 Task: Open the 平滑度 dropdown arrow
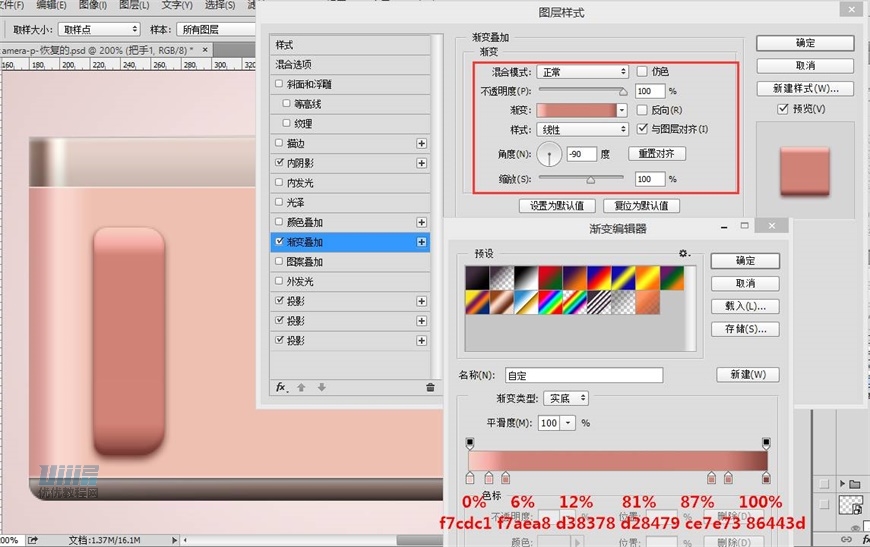[x=568, y=423]
